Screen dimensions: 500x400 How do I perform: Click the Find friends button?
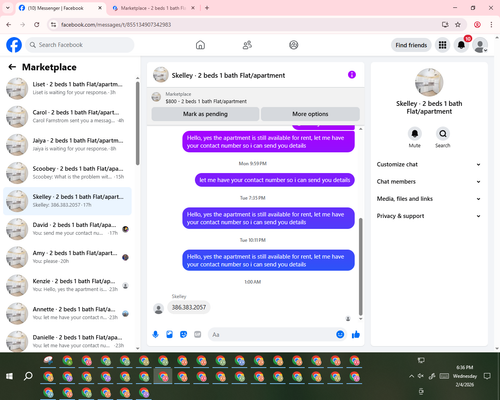pos(411,45)
